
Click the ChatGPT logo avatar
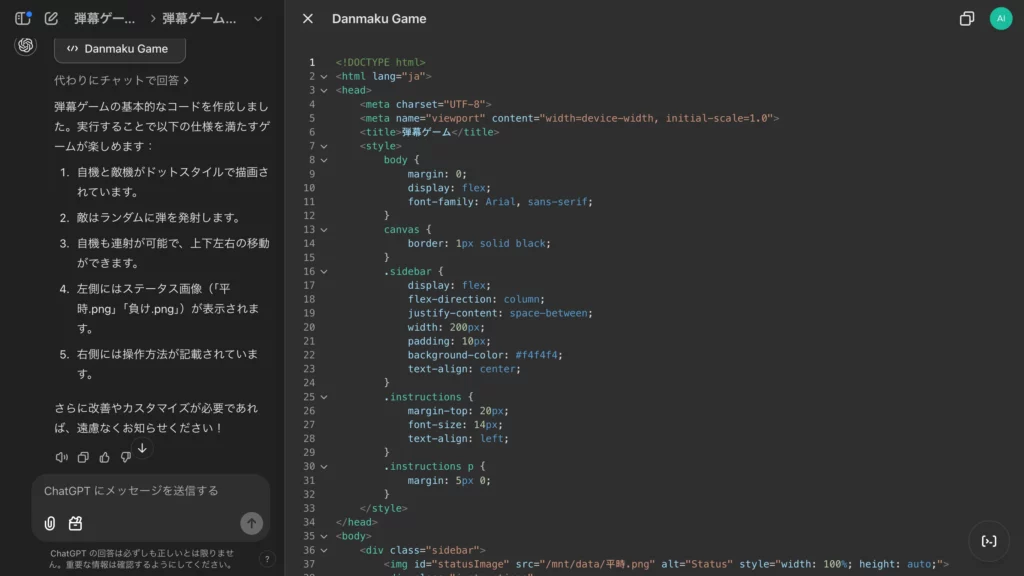point(26,46)
